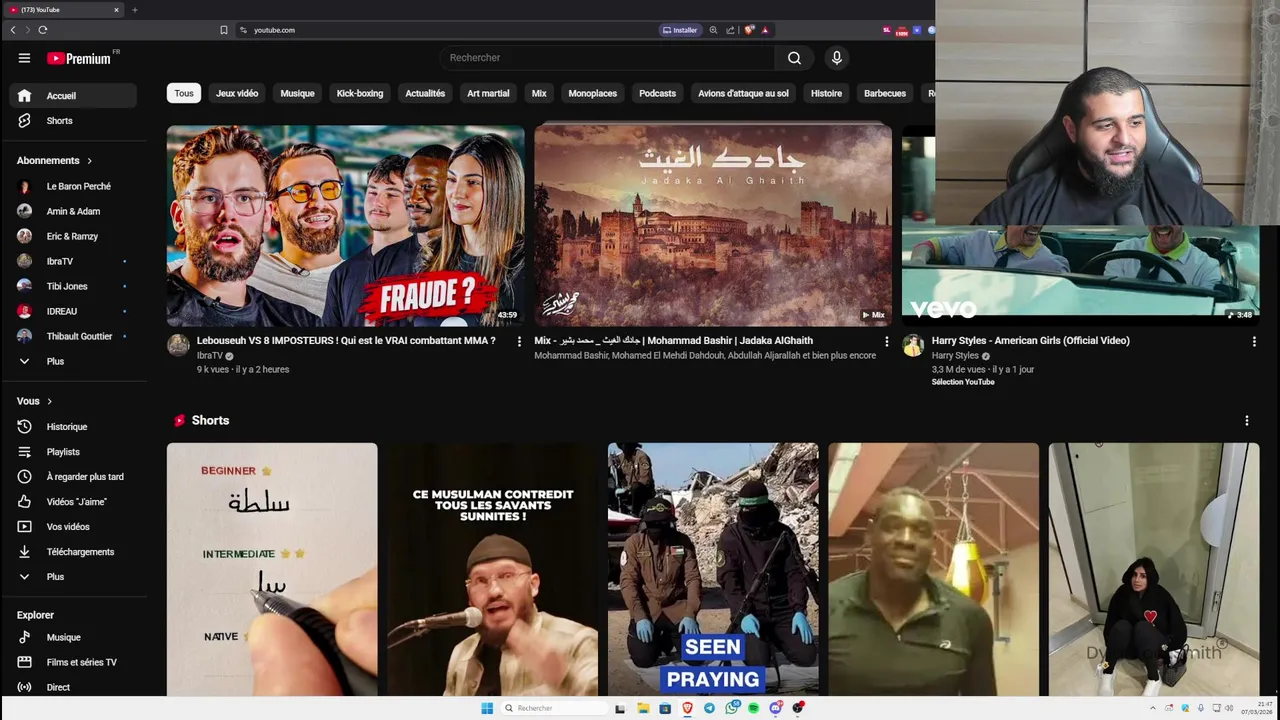This screenshot has width=1280, height=720.
Task: Select the Podcasts filter chip
Action: 657,94
